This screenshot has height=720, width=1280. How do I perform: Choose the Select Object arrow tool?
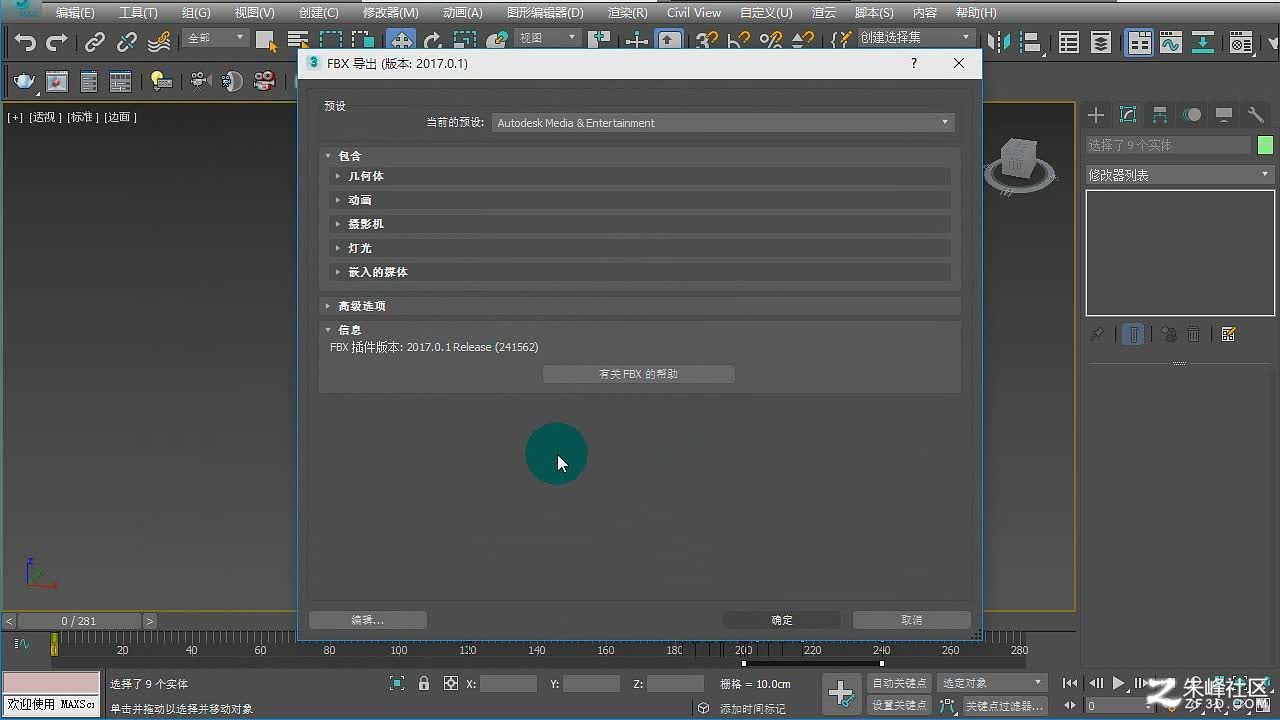coord(266,42)
